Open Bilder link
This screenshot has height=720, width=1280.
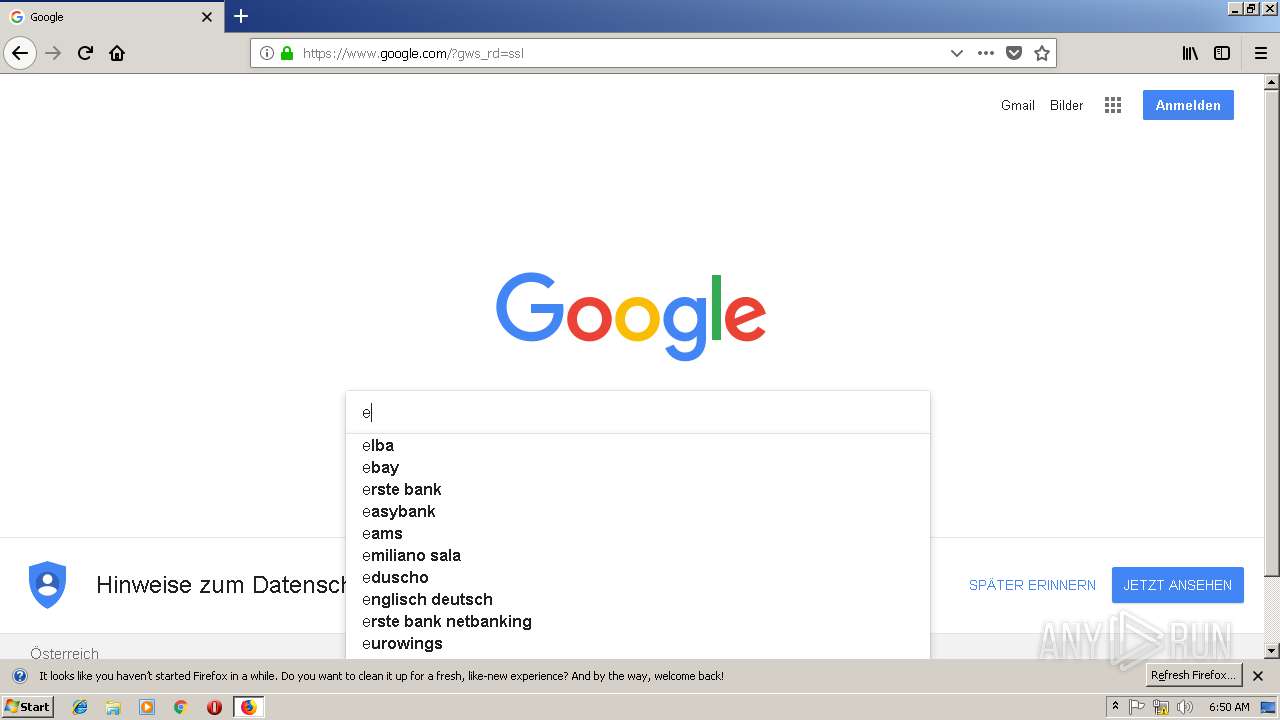click(1066, 105)
